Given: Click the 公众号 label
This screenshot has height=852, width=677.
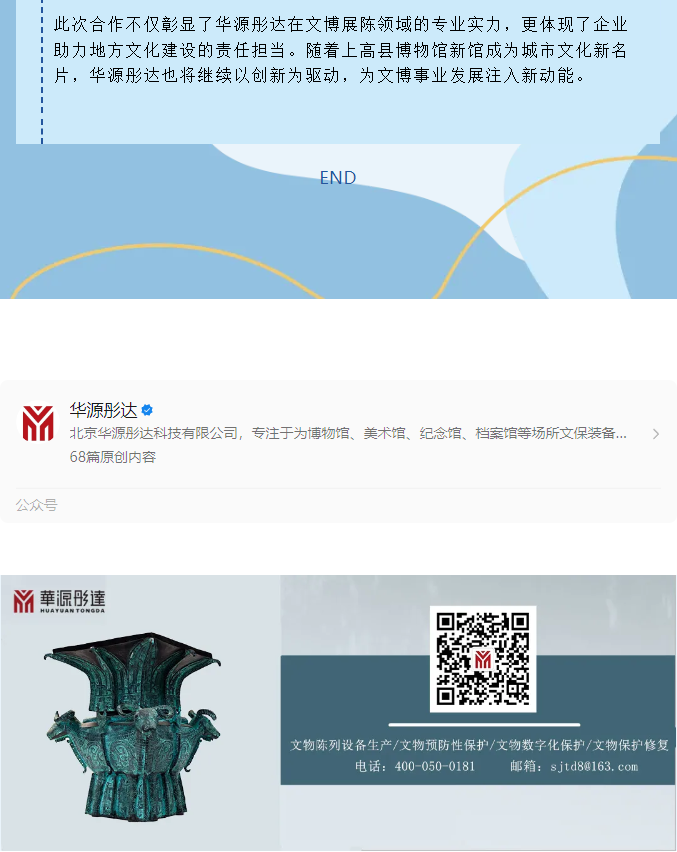Looking at the screenshot, I should (36, 505).
